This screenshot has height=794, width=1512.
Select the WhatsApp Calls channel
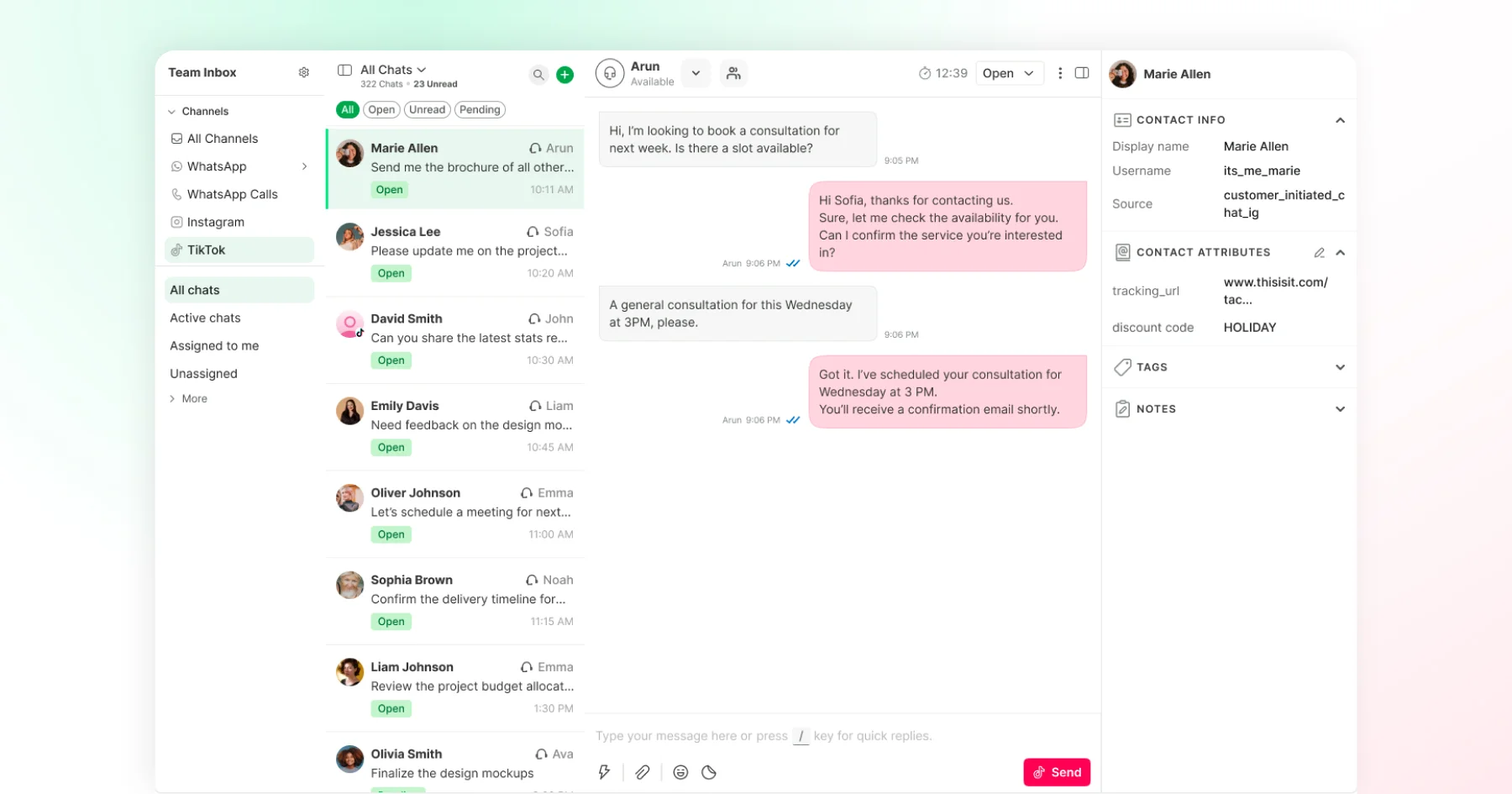(239, 194)
